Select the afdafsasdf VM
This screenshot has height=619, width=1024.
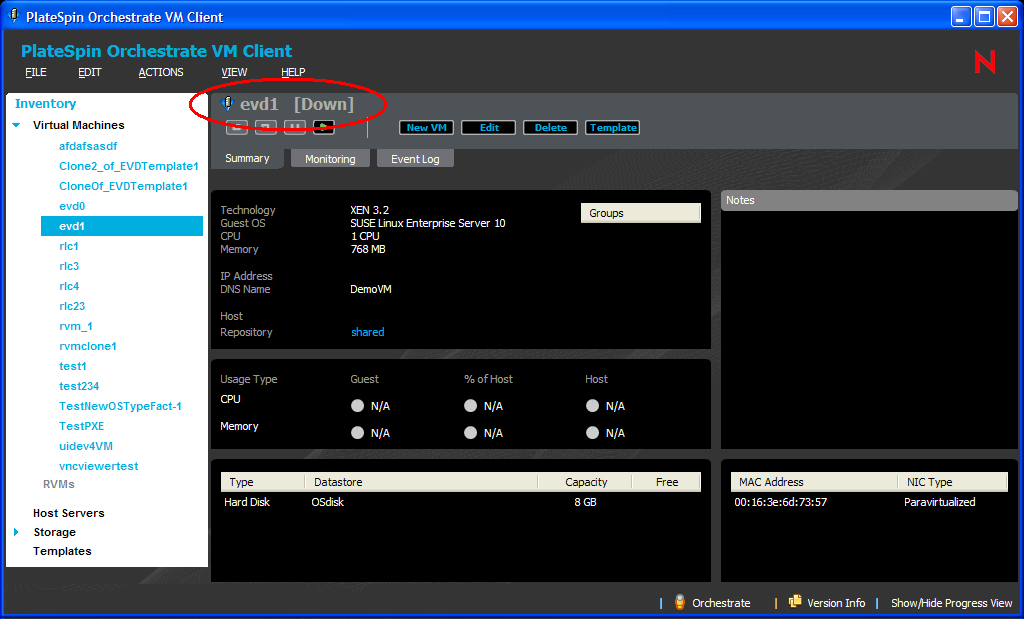tap(88, 146)
